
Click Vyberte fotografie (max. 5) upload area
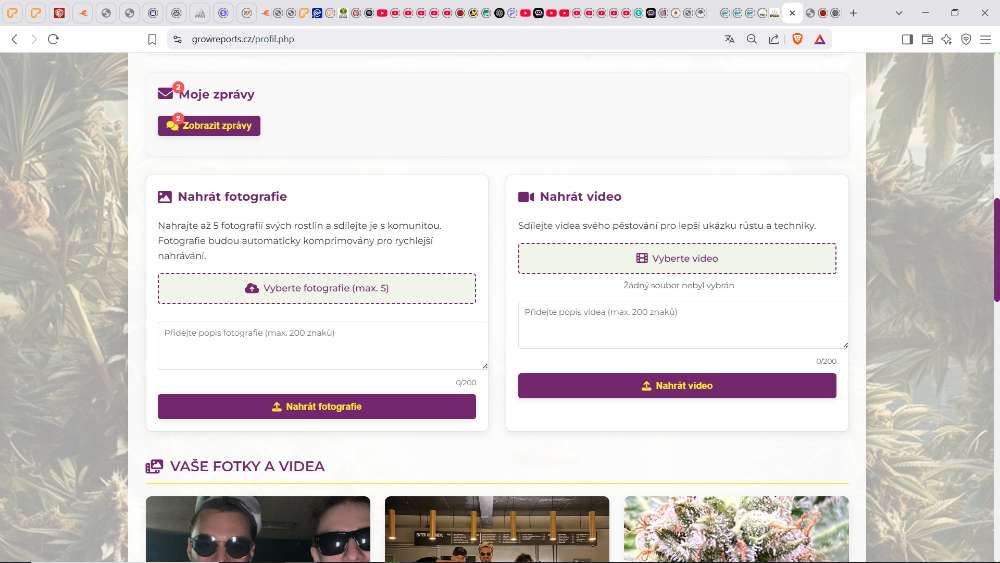pos(317,288)
